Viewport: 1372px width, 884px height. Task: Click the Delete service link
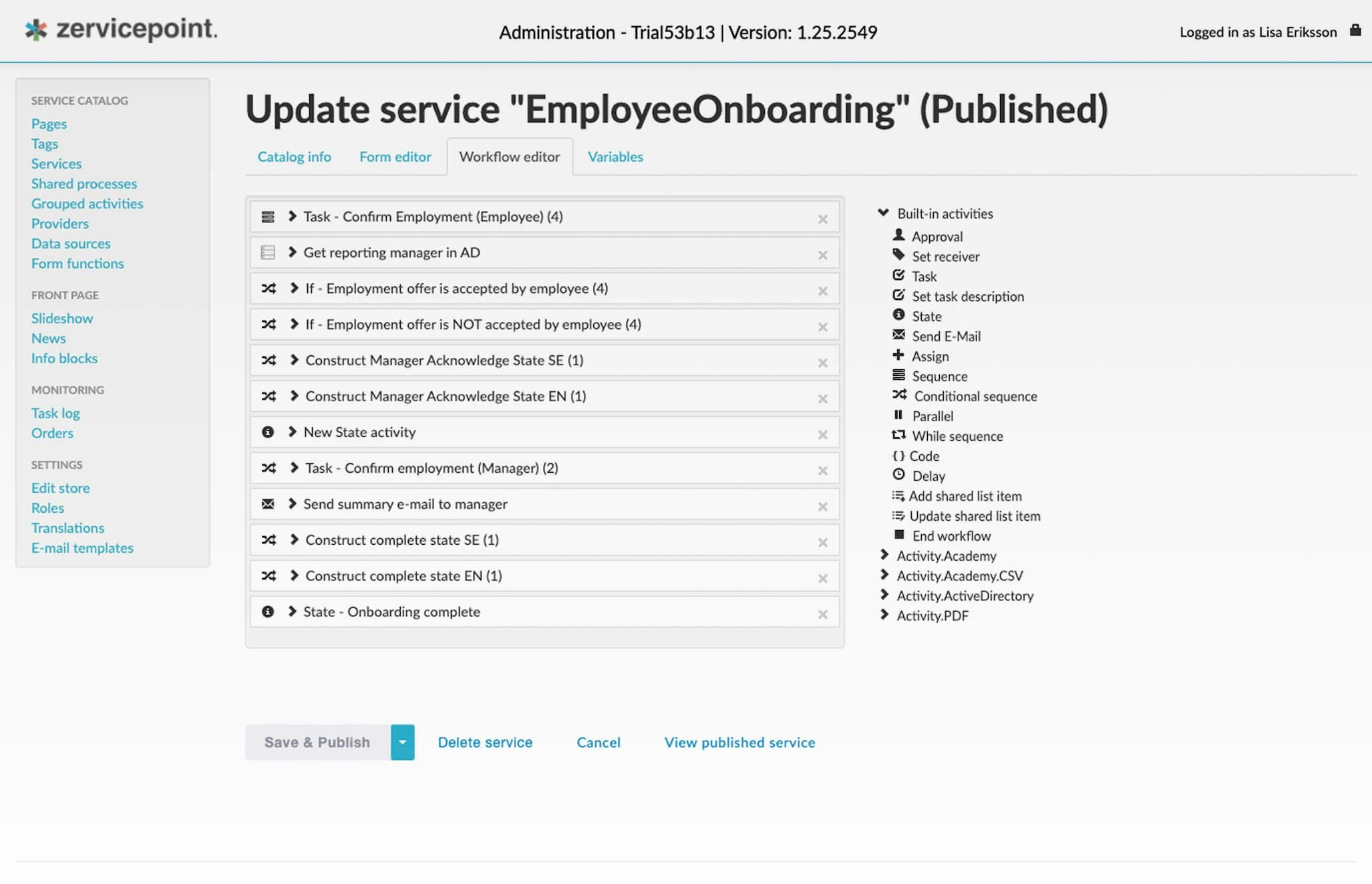coord(485,742)
